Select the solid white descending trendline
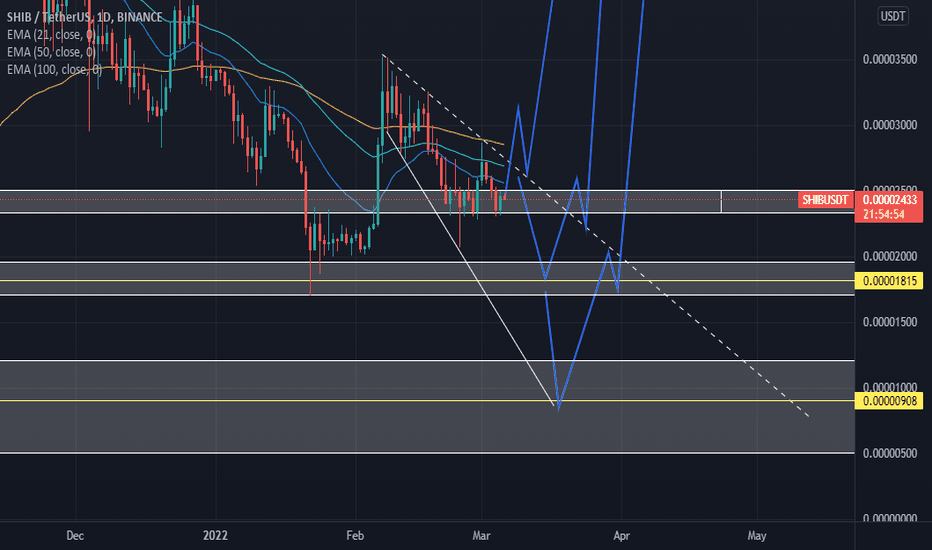 pos(470,269)
